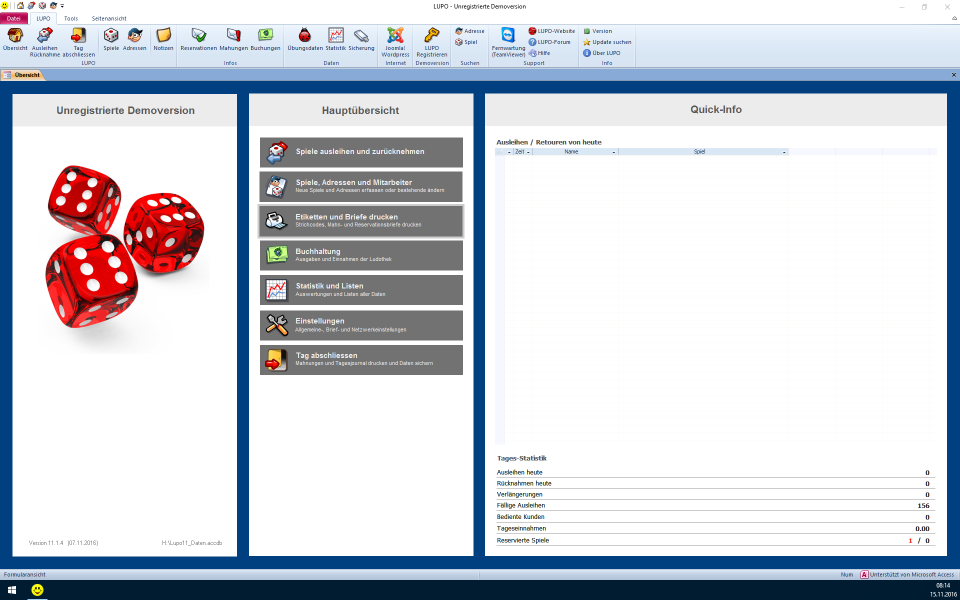Viewport: 960px width, 600px height.
Task: Switch to the Seitenansicht ribbon tab
Action: pos(109,18)
